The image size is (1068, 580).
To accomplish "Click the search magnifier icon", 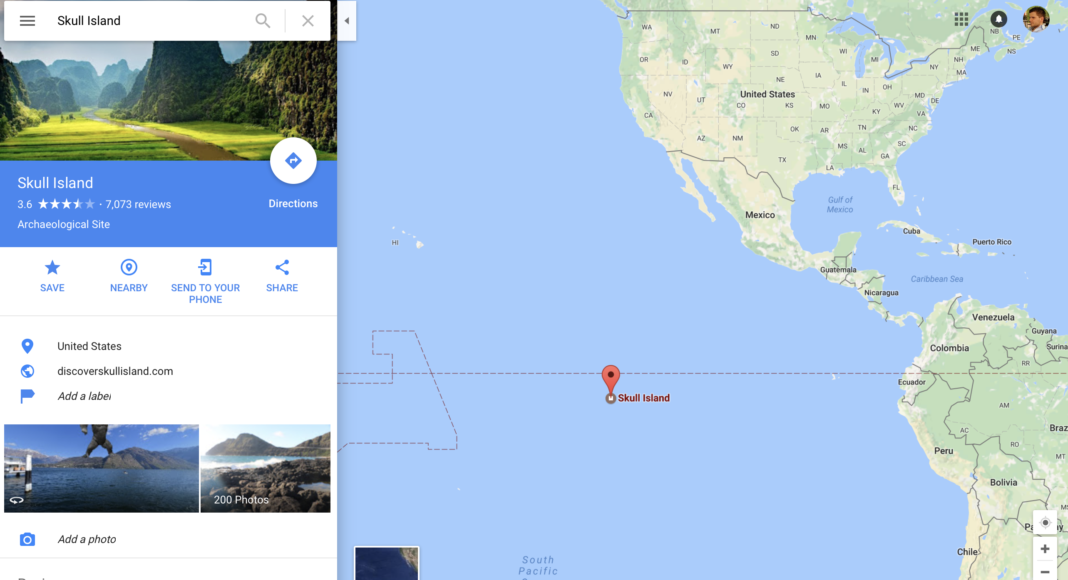I will coord(263,20).
